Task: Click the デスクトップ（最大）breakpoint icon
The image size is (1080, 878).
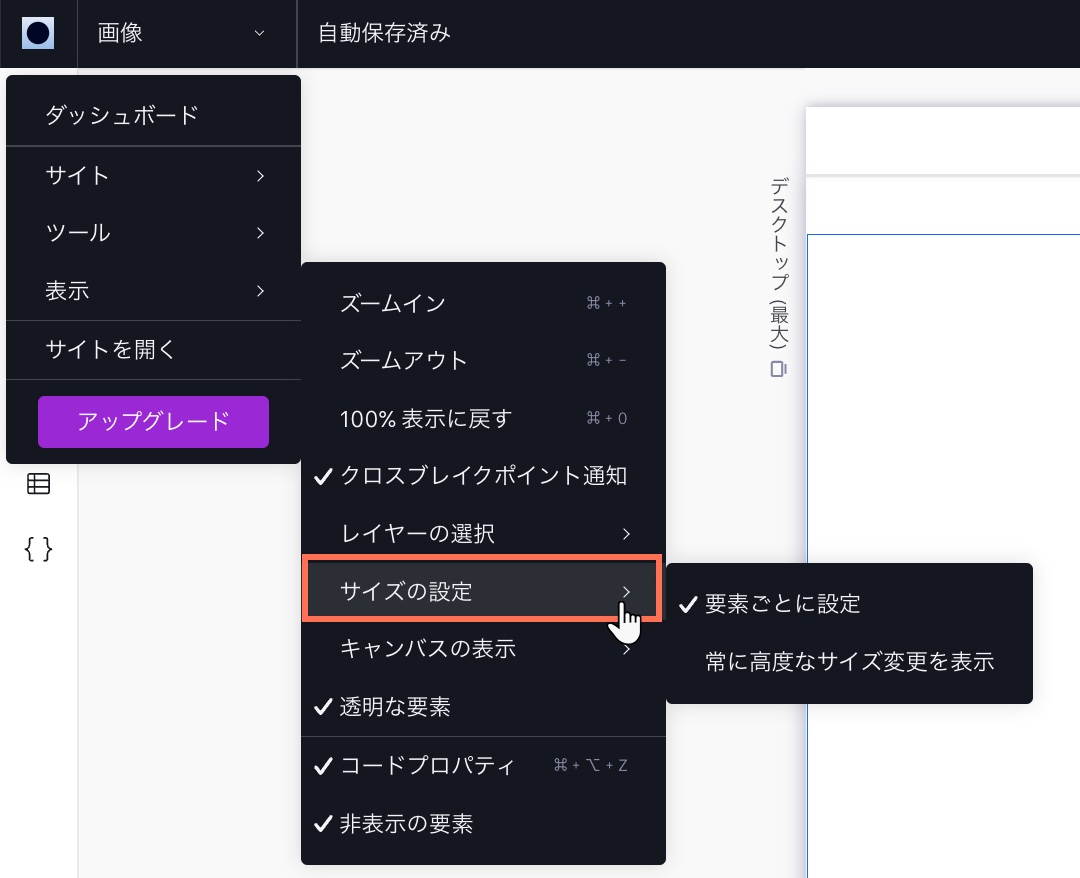Action: (x=777, y=369)
